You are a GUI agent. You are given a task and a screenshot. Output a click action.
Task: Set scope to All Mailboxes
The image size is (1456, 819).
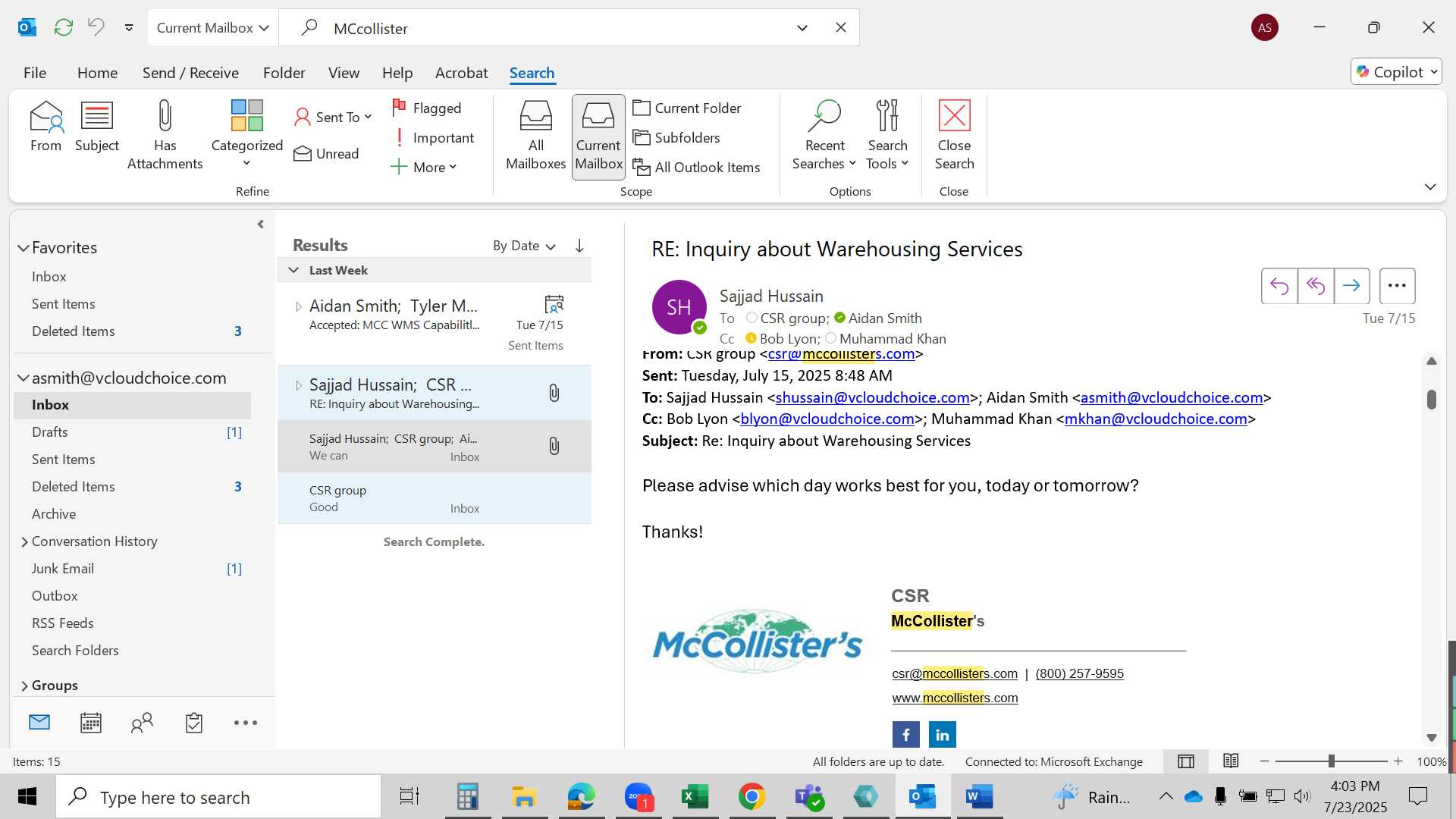(x=535, y=136)
